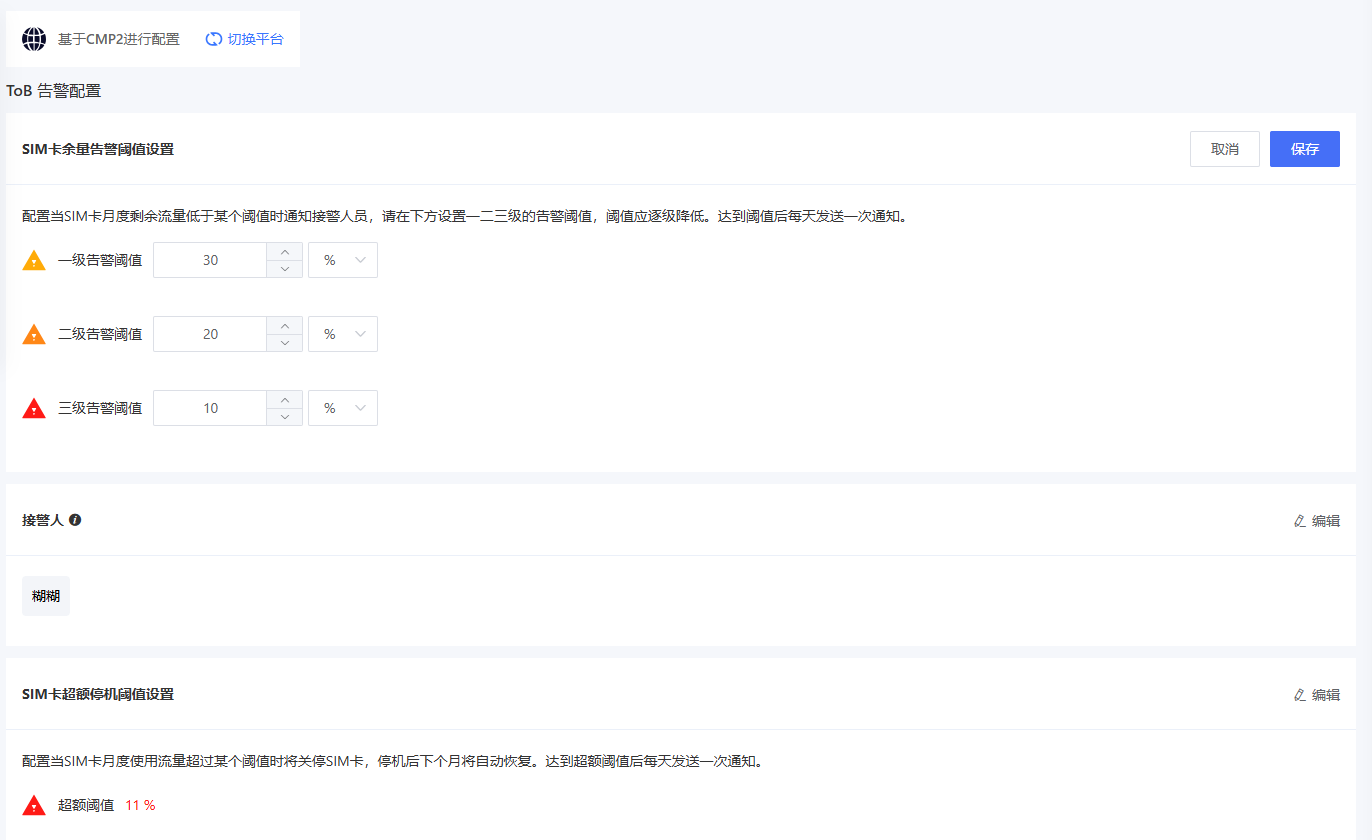The height and width of the screenshot is (840, 1372).
Task: Increase the 一级告警阈值 value with up arrow
Action: (x=285, y=252)
